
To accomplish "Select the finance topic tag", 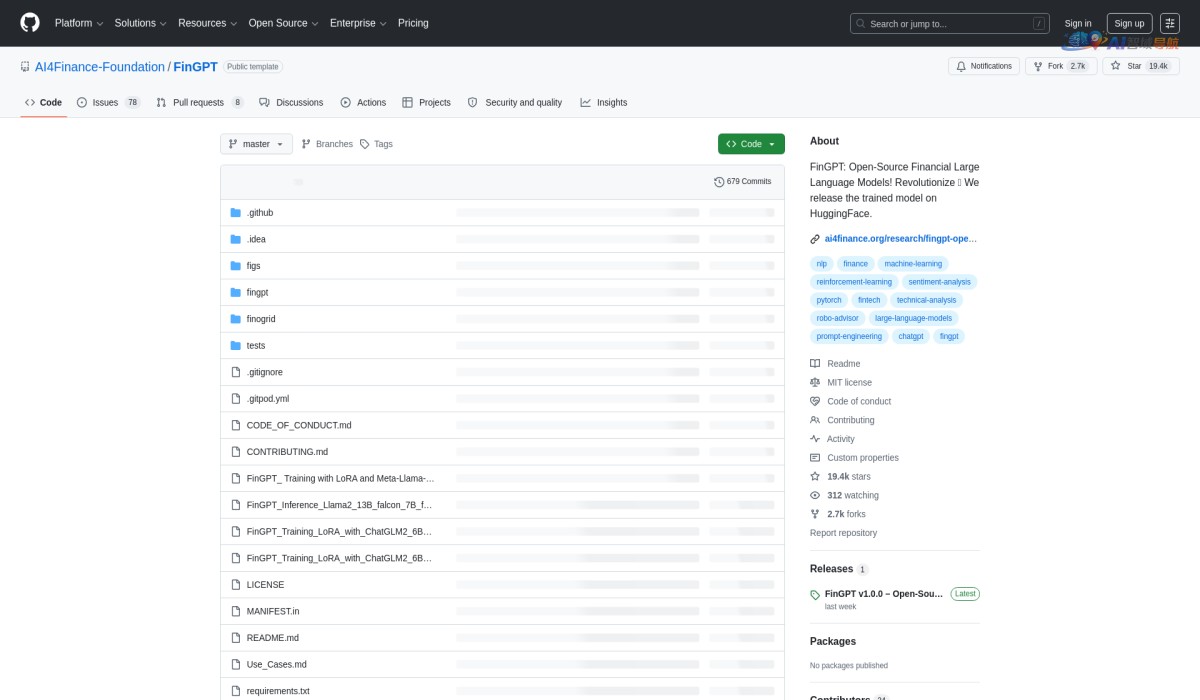I will point(855,264).
